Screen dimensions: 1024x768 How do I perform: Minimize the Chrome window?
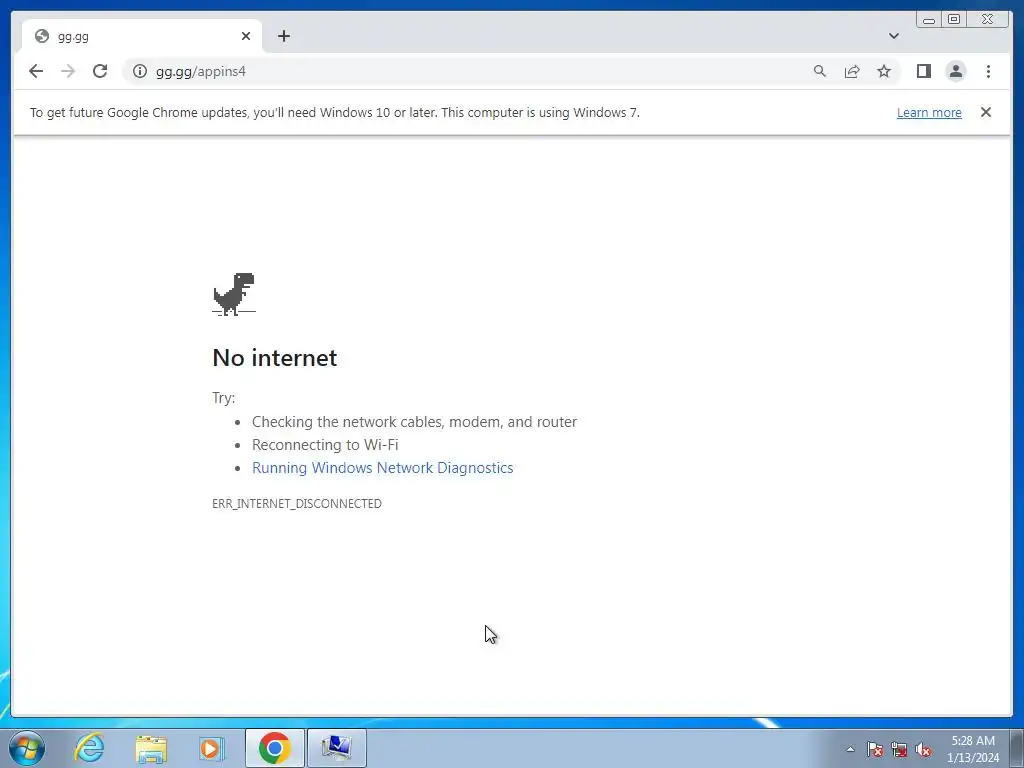tap(929, 19)
